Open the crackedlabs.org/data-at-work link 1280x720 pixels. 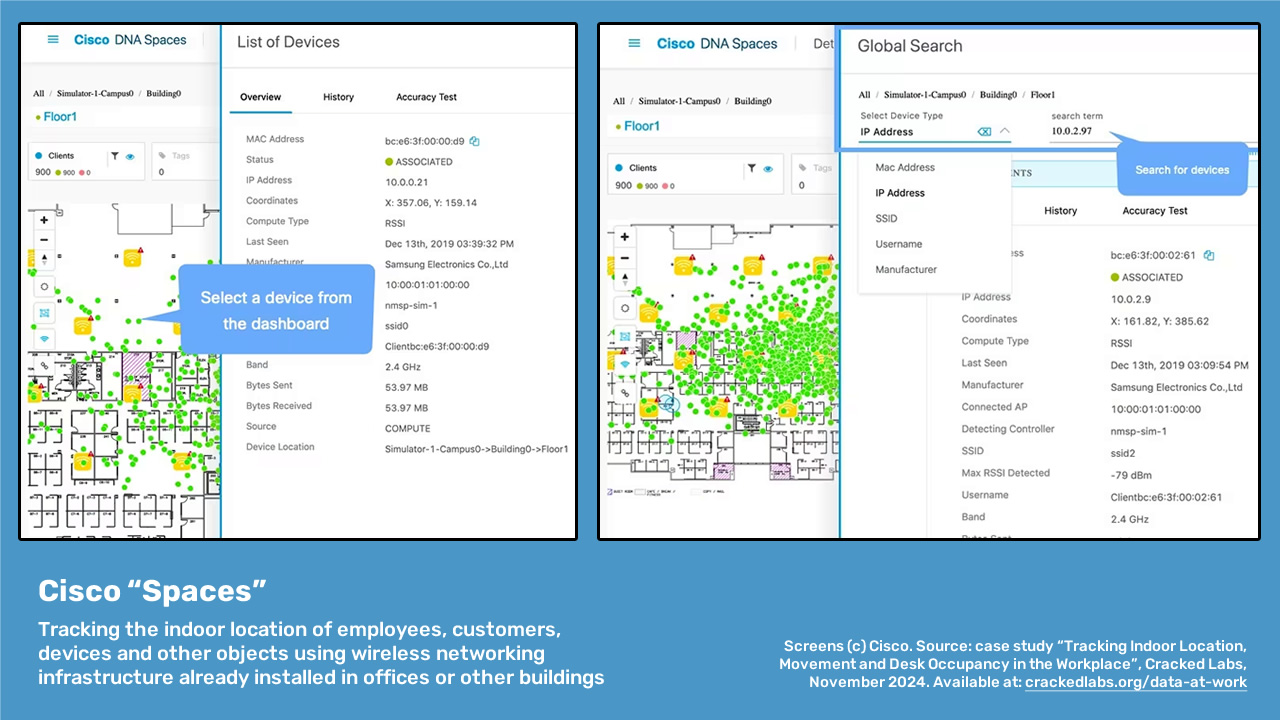(1135, 682)
